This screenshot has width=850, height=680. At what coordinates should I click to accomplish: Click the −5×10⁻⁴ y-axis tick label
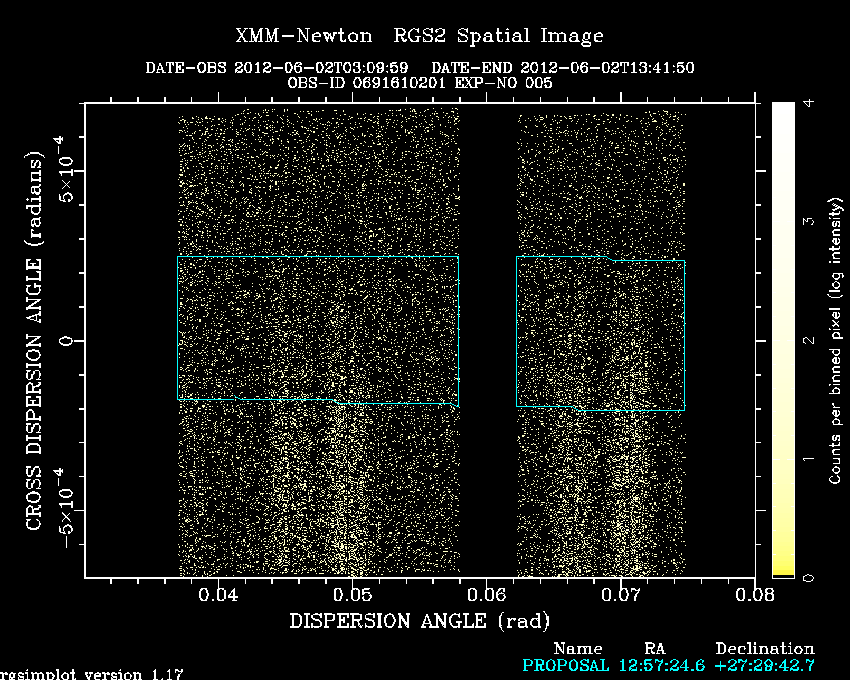66,508
